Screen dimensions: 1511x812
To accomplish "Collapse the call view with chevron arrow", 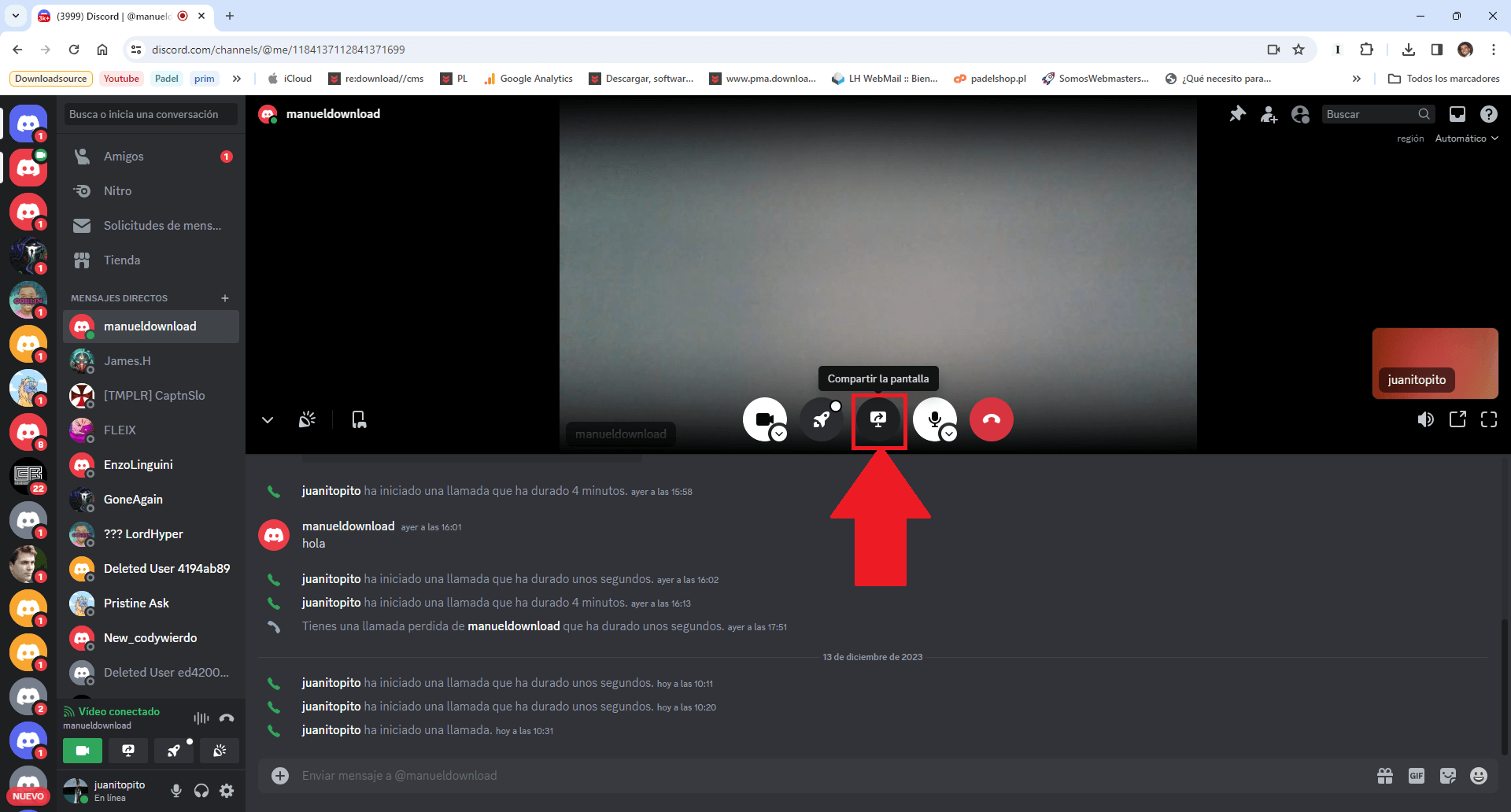I will point(268,420).
